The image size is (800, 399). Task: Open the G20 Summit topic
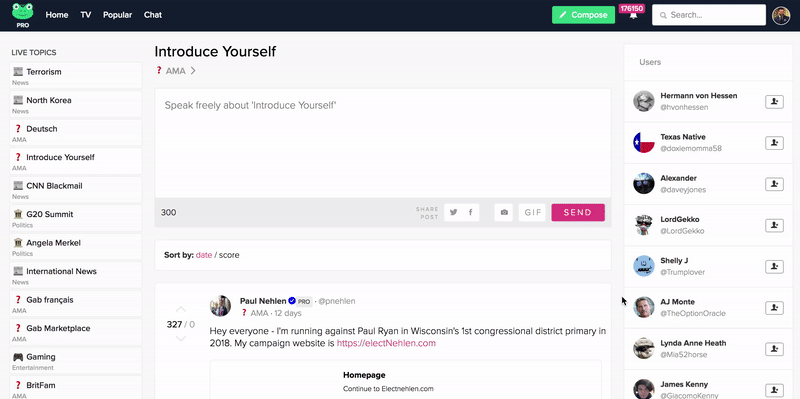click(x=76, y=218)
